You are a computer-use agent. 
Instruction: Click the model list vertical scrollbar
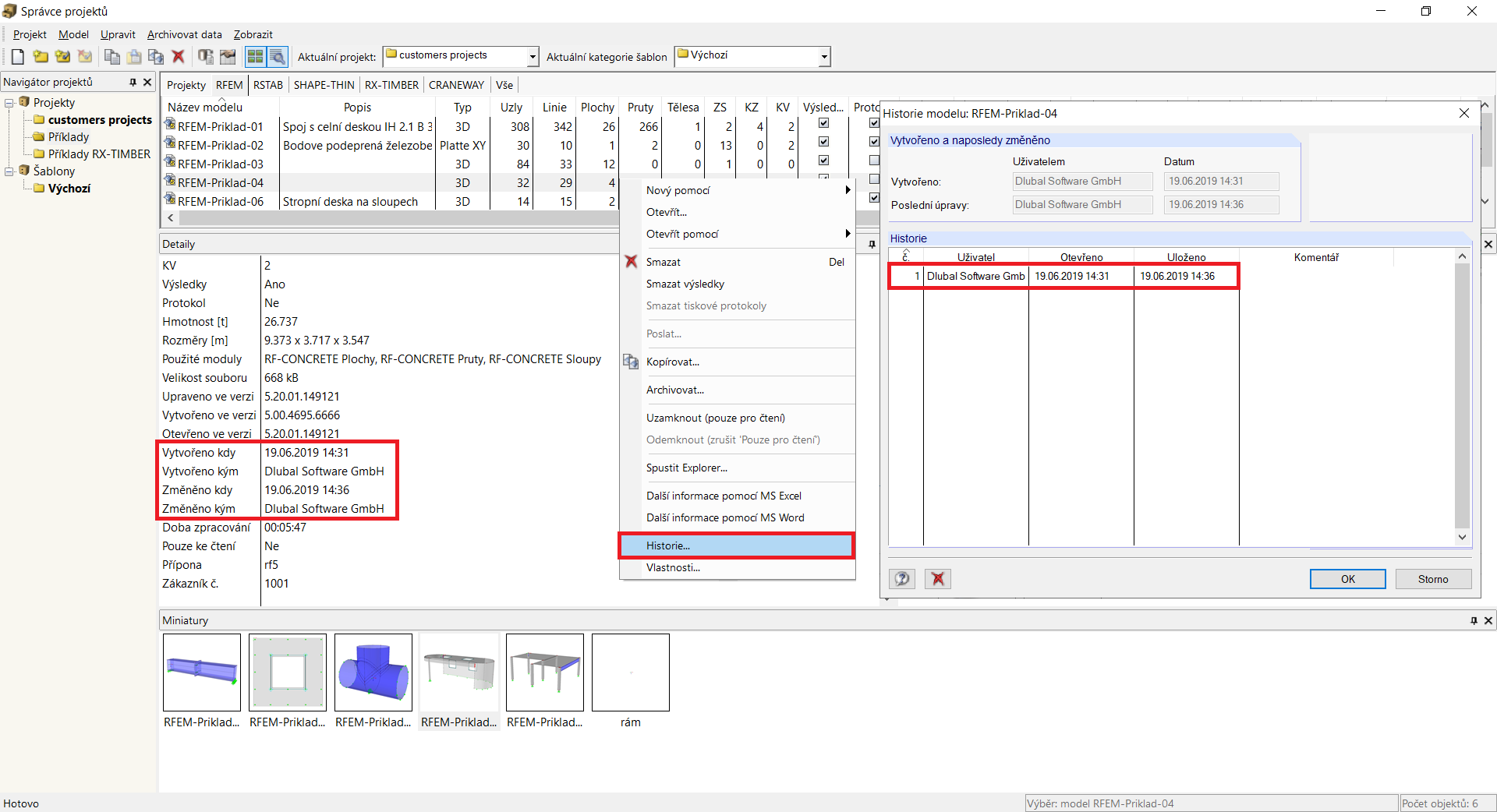click(1485, 153)
